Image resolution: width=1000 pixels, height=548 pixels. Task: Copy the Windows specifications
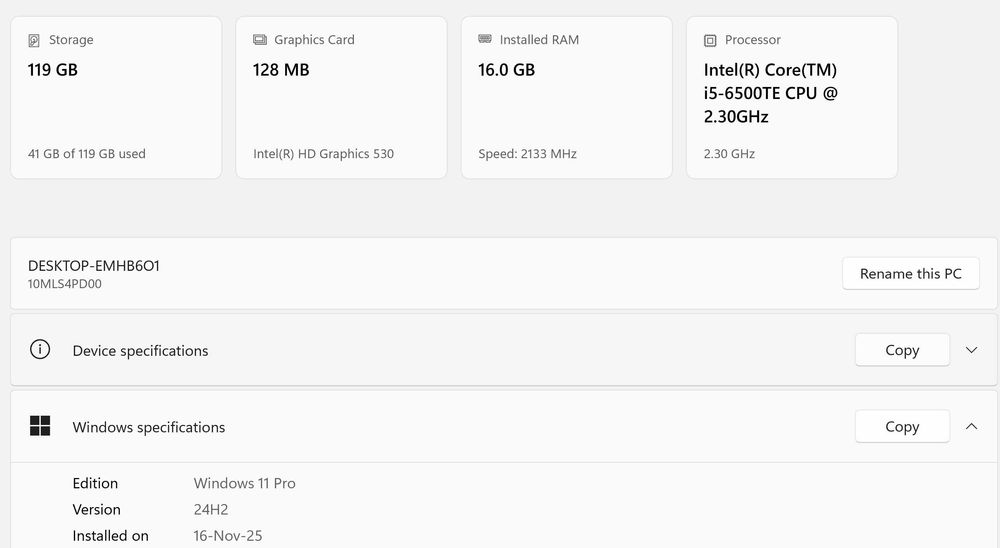[902, 427]
